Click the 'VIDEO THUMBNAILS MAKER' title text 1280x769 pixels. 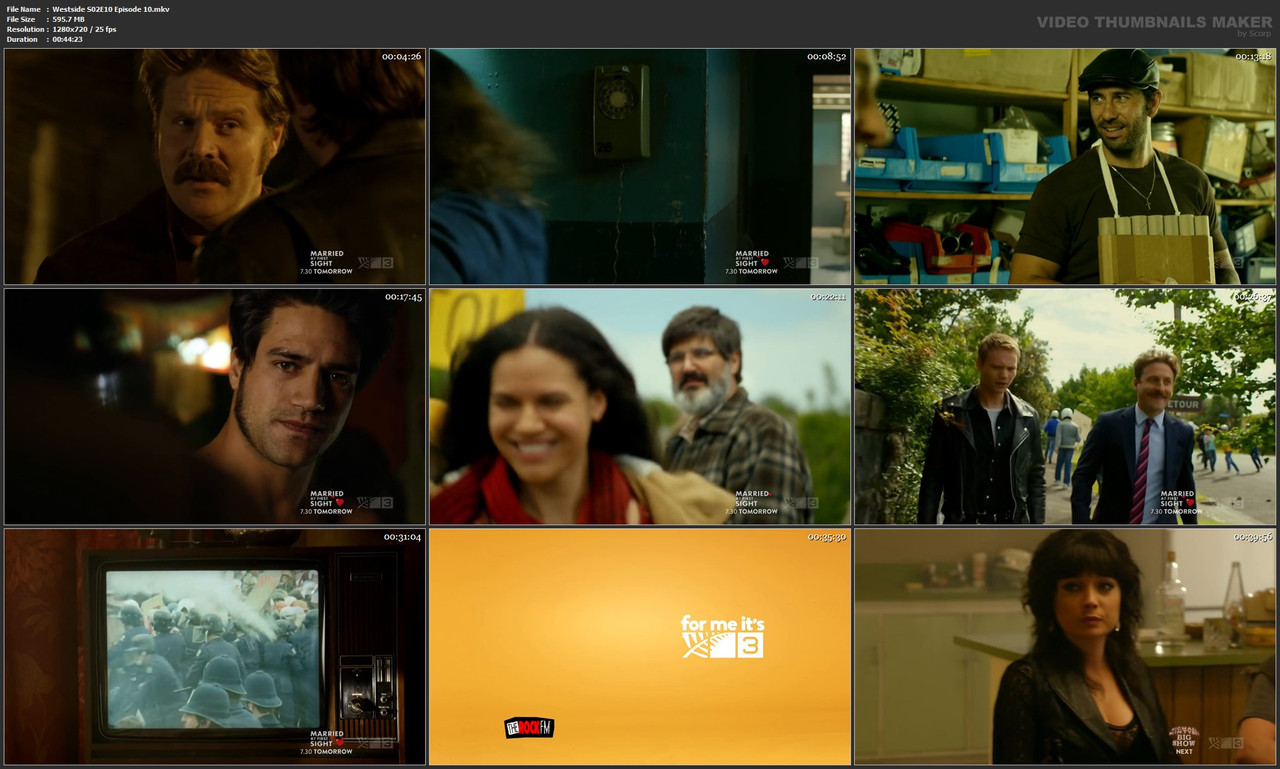tap(1154, 21)
